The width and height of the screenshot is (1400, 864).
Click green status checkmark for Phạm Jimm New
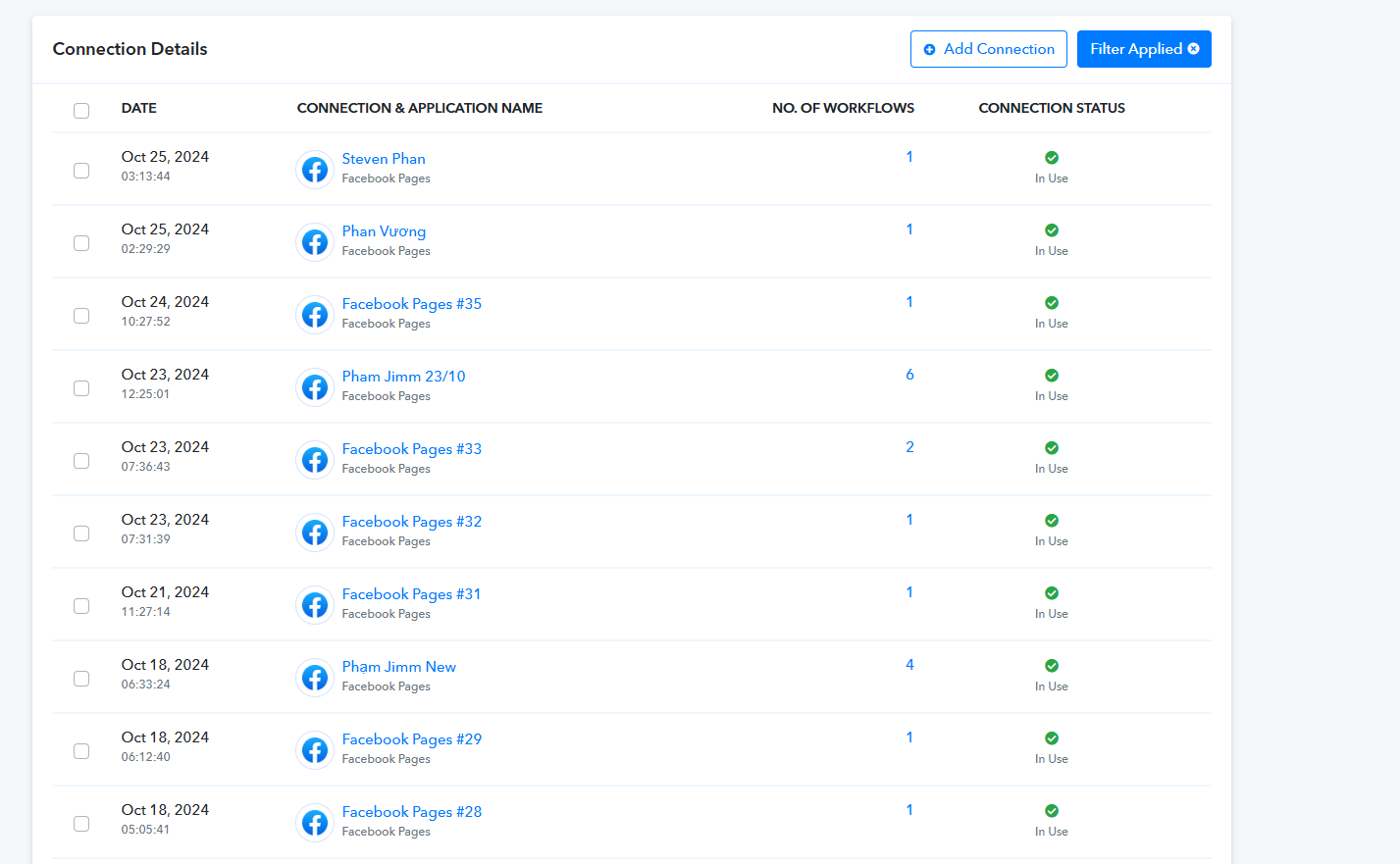[x=1052, y=666]
